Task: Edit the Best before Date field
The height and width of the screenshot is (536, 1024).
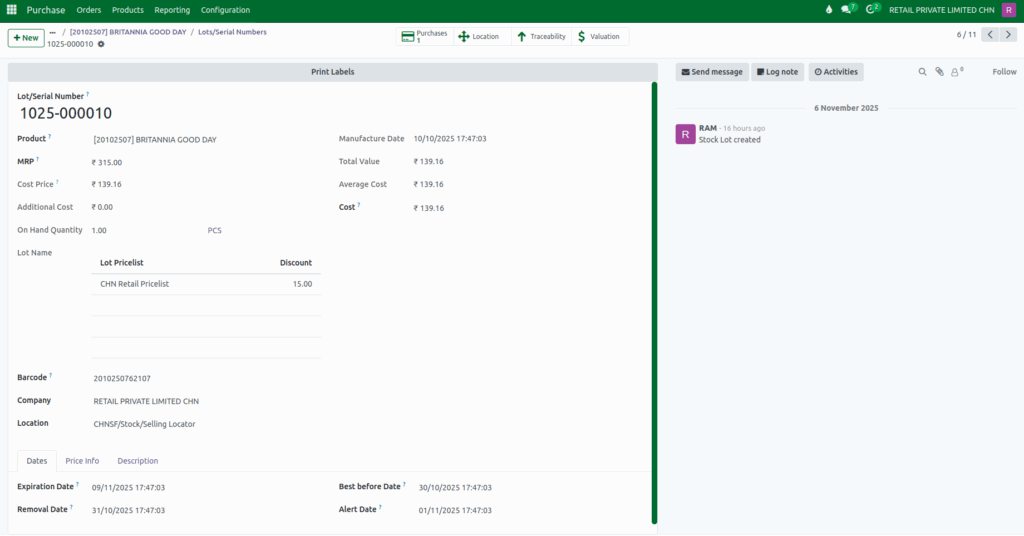Action: [455, 488]
